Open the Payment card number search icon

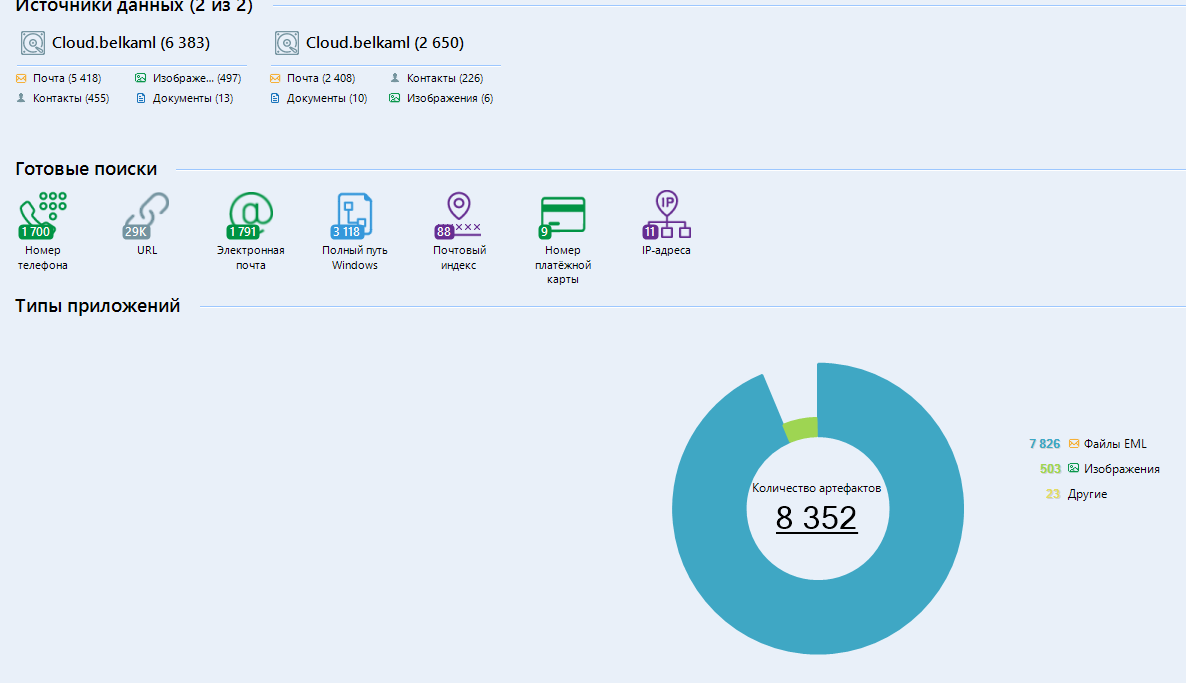pos(562,217)
